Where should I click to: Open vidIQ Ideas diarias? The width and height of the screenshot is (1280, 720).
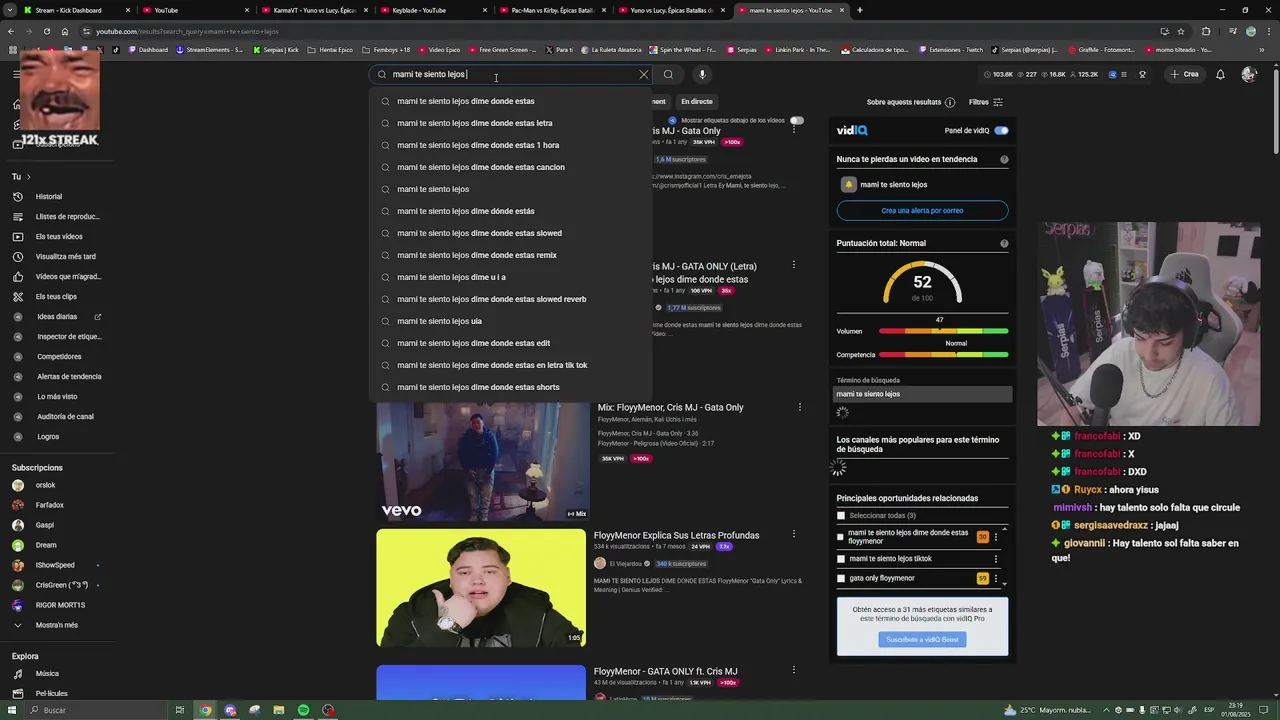click(x=57, y=317)
